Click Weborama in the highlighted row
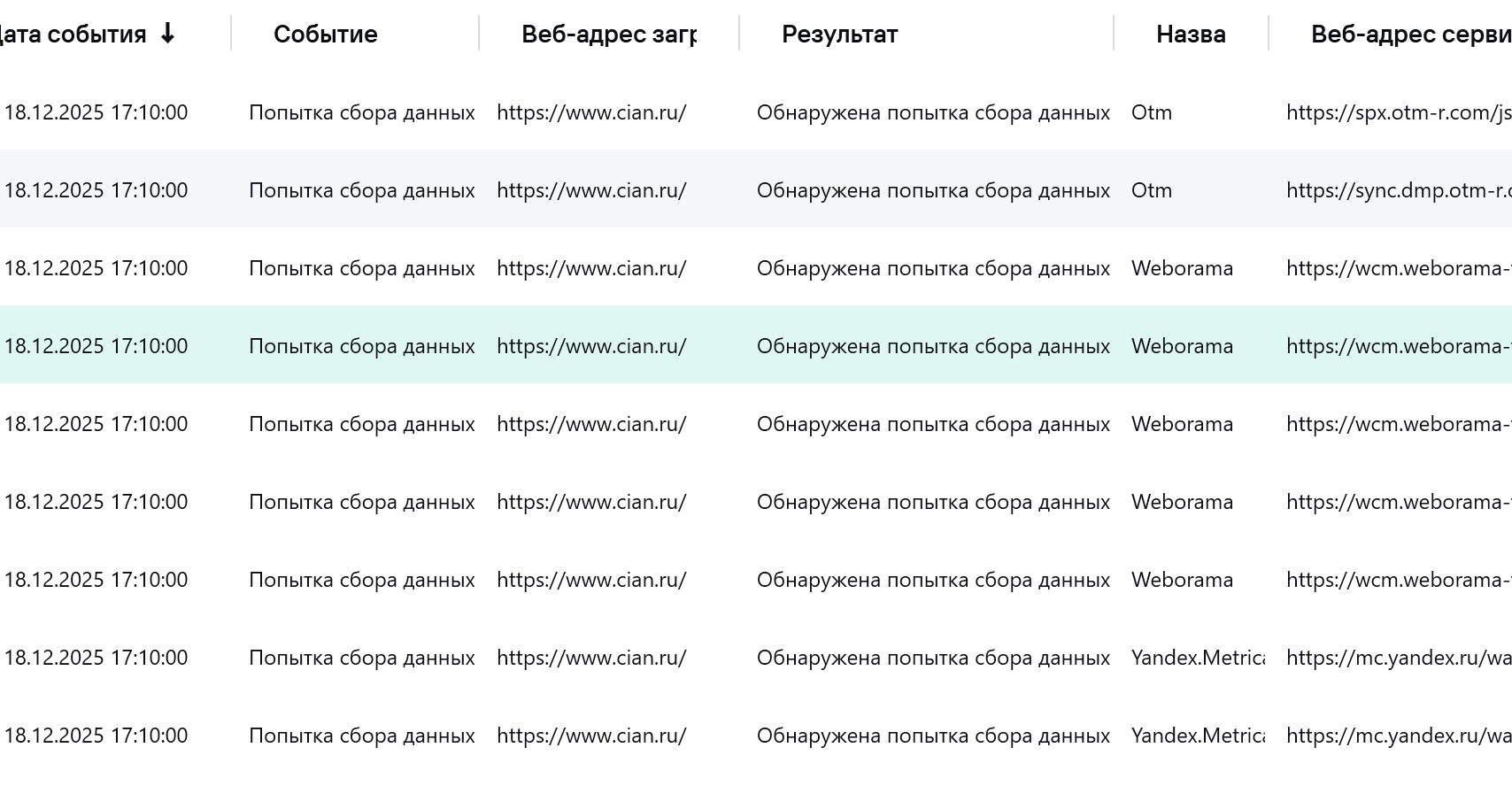 [x=1182, y=346]
